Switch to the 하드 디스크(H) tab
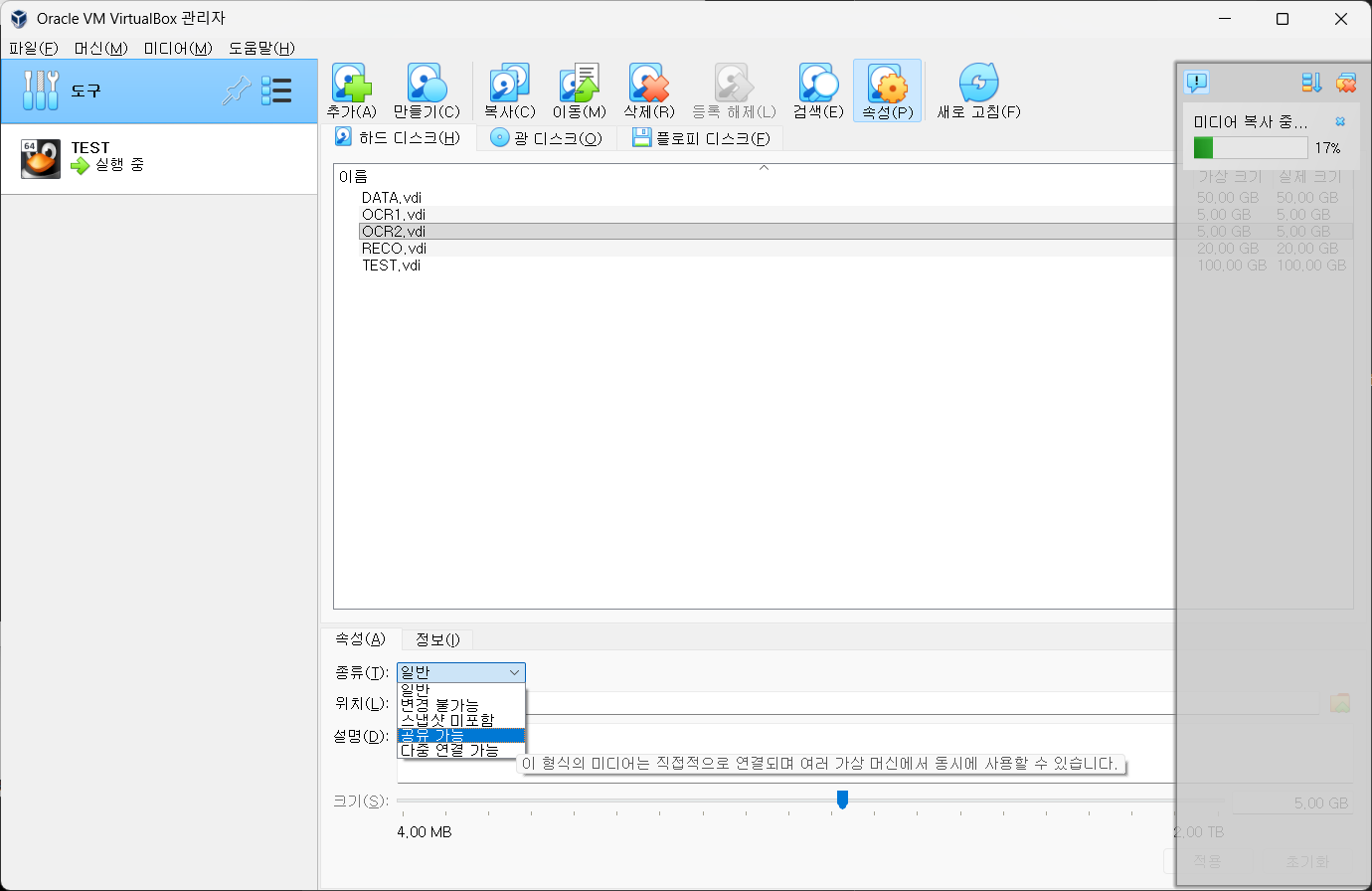 (x=398, y=138)
